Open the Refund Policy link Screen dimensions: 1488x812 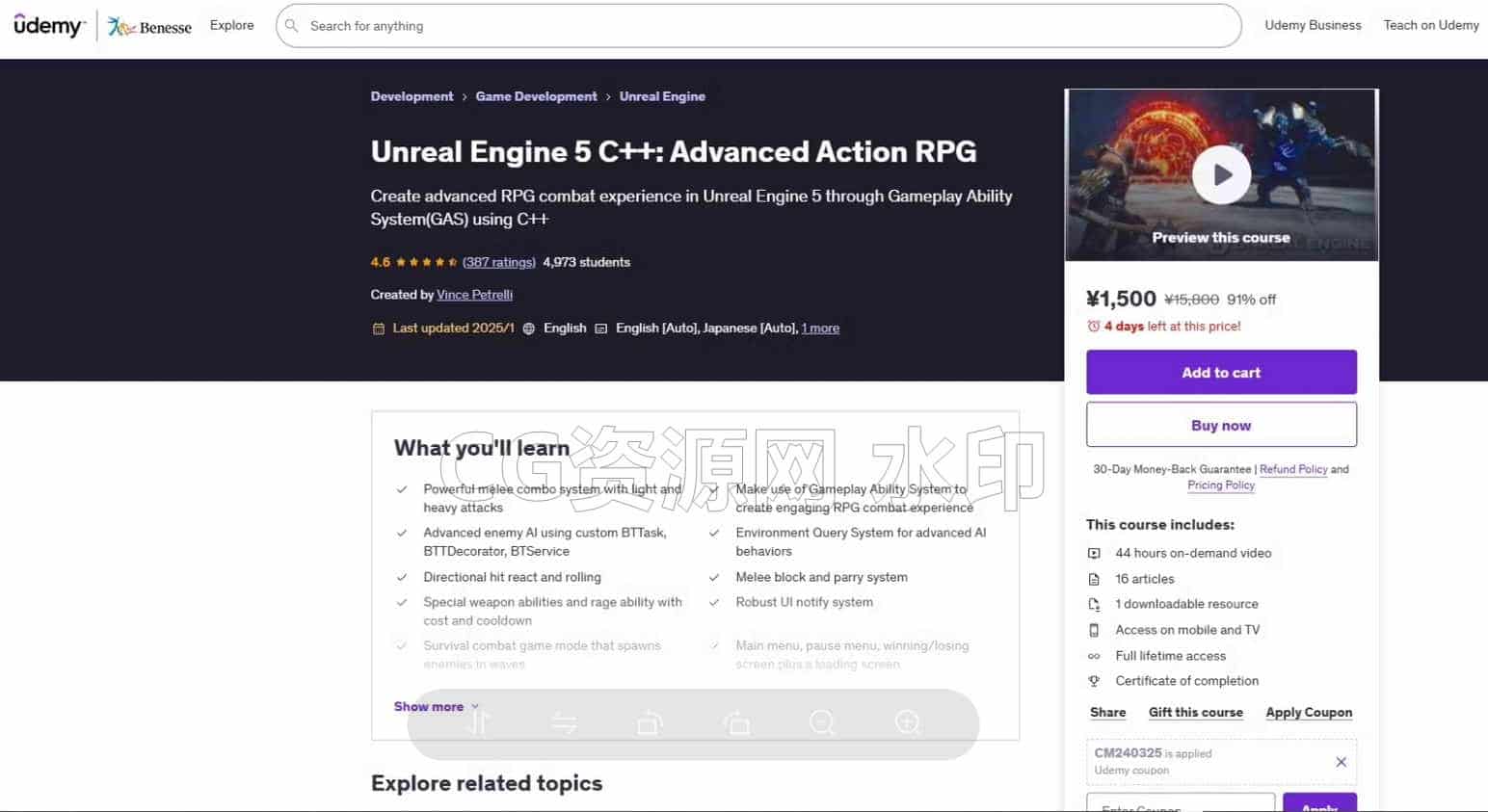click(x=1293, y=469)
